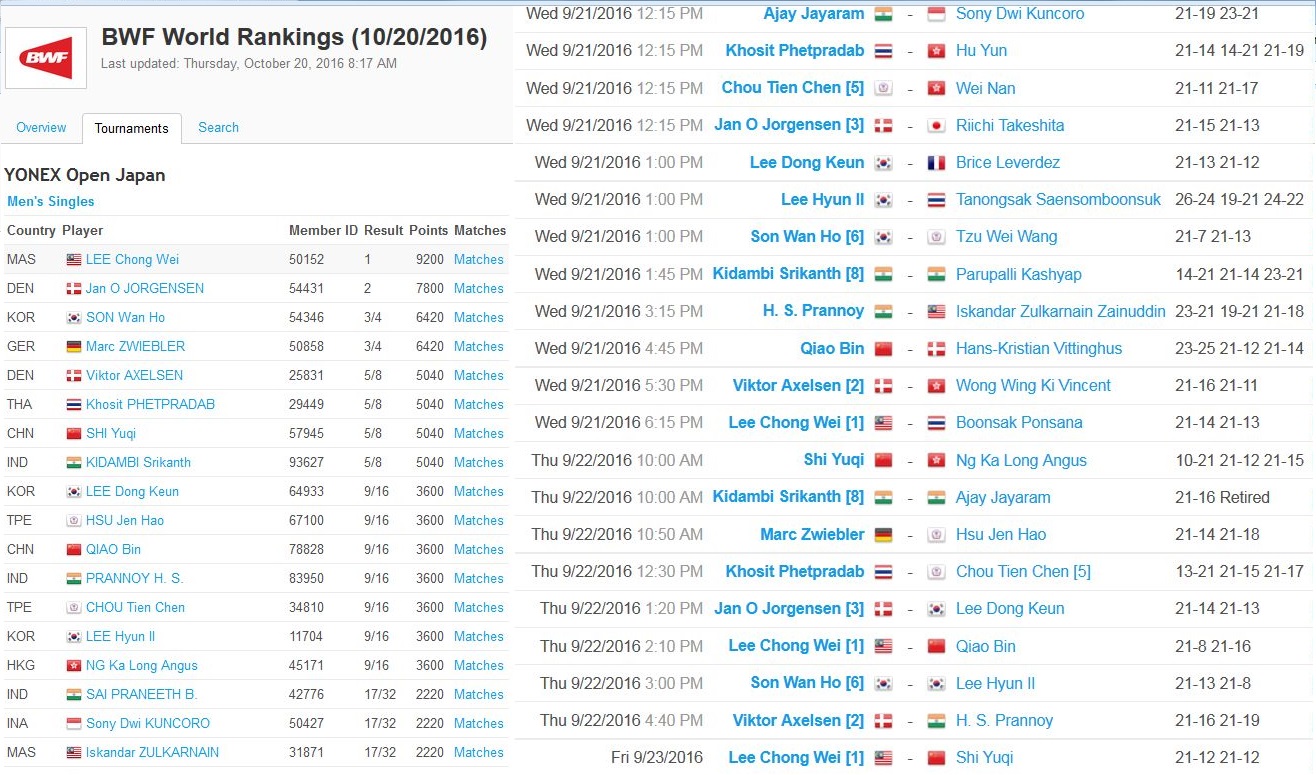Click SON Wan Ho in rankings table
The image size is (1316, 775).
point(125,318)
